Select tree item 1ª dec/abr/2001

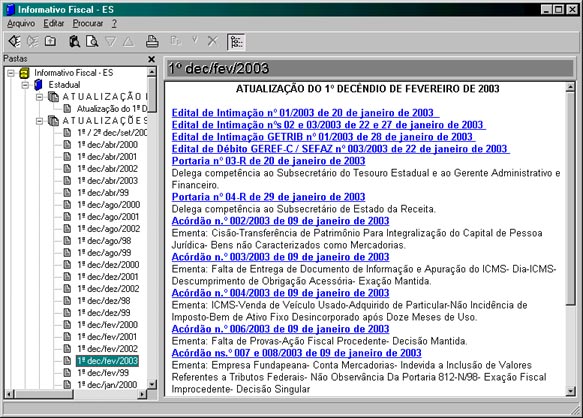click(107, 157)
